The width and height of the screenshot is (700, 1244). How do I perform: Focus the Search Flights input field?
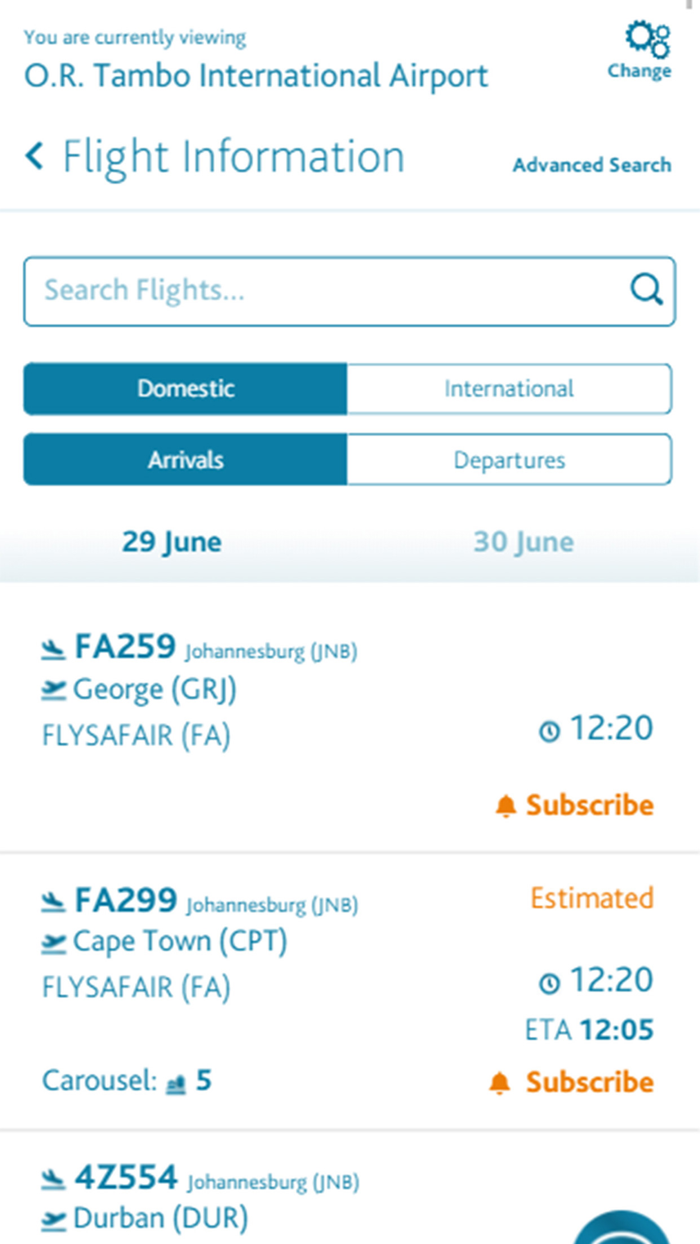click(x=330, y=291)
